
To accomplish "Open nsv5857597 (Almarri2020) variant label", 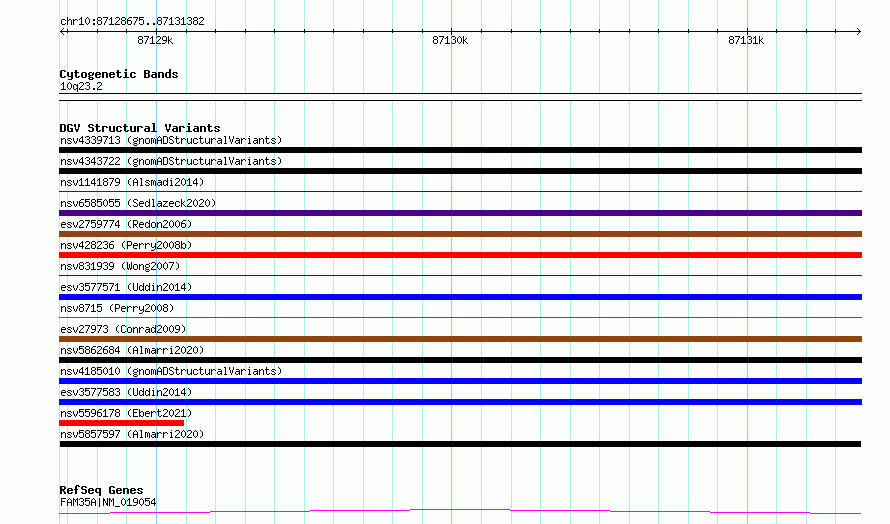I will coord(132,434).
